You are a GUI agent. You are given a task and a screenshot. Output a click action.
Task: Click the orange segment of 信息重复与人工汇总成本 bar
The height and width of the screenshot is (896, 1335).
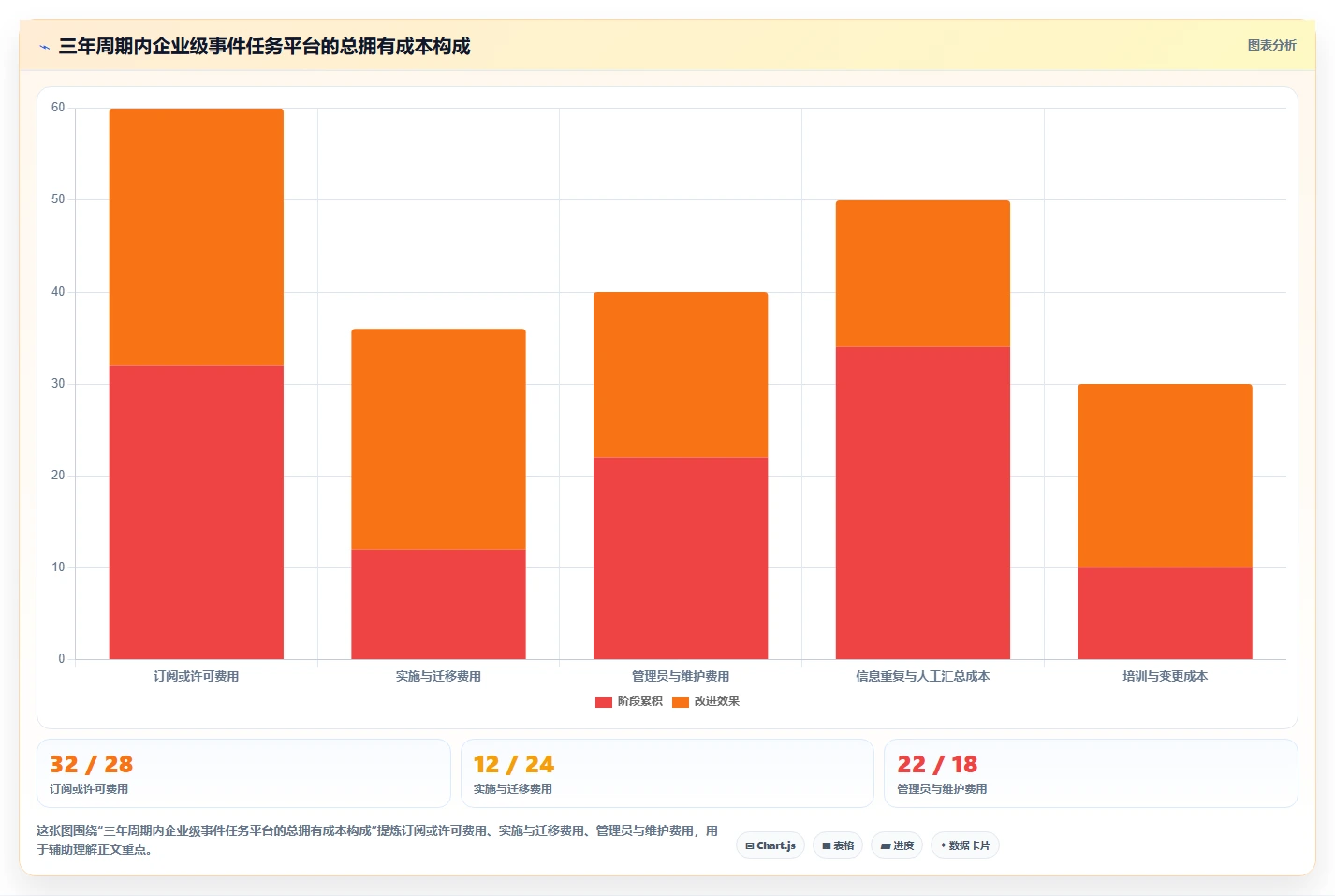(x=923, y=273)
